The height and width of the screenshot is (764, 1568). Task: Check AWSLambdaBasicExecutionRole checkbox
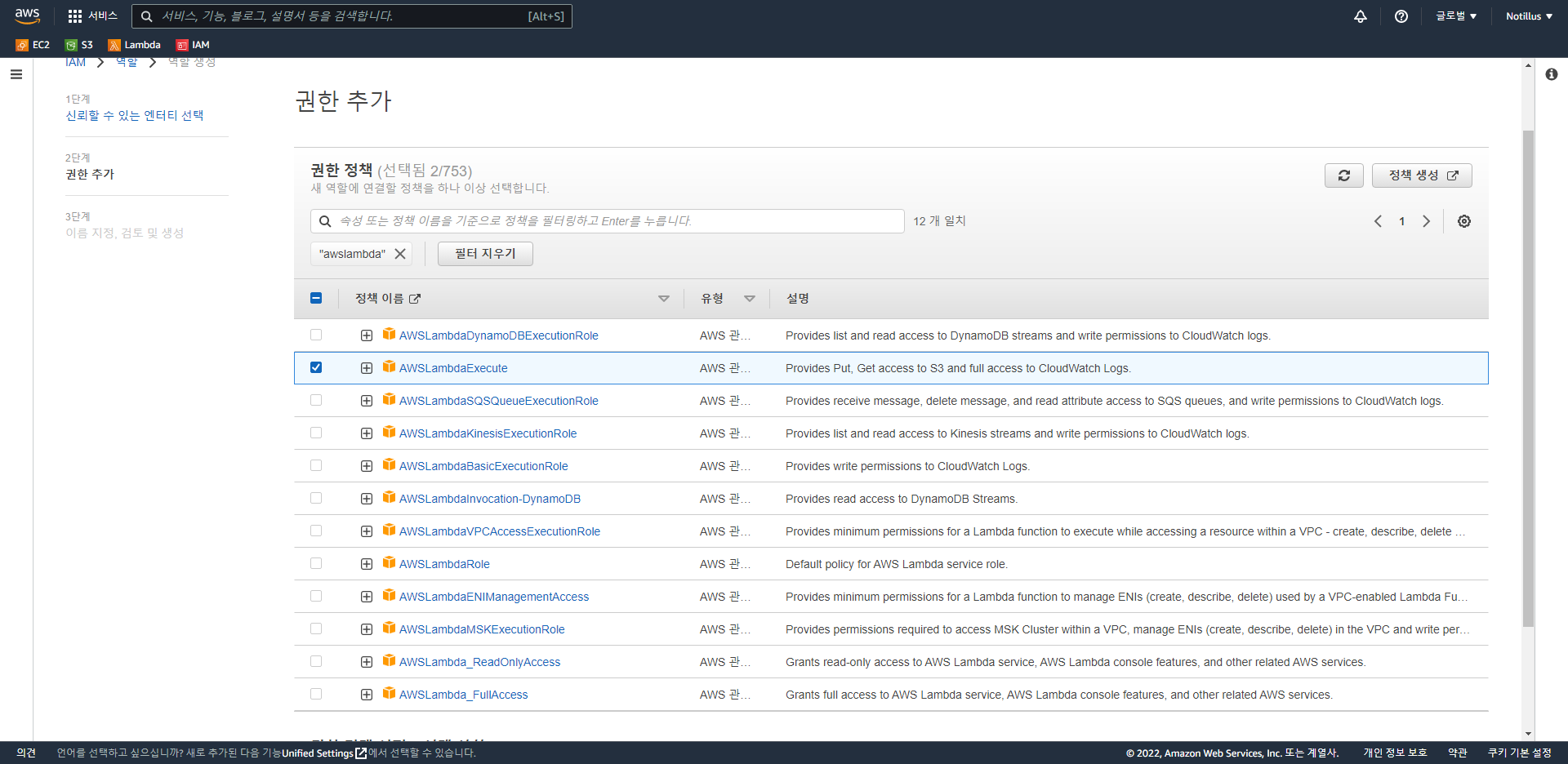[x=316, y=465]
